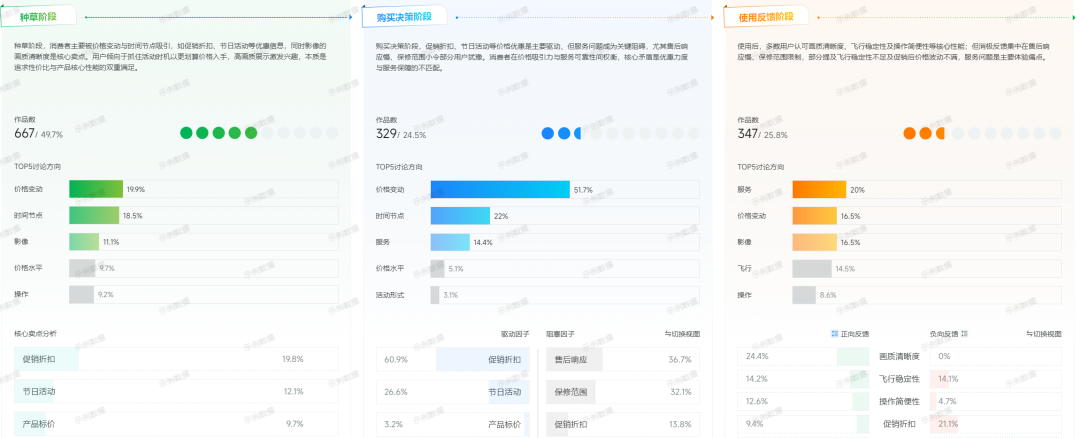
Task: Click the 驱动因子 column heading
Action: [x=515, y=334]
